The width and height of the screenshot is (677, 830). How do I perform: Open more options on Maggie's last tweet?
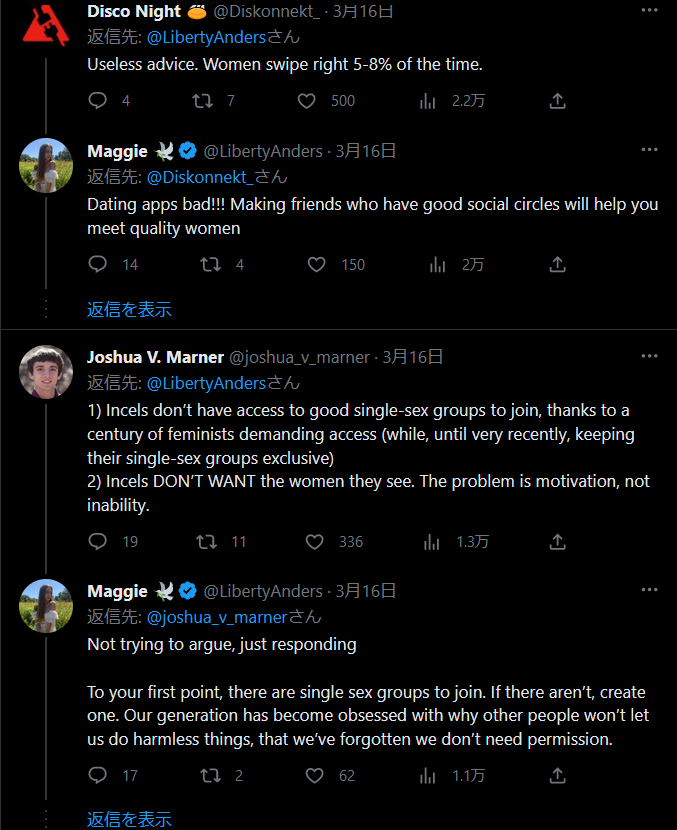(649, 590)
